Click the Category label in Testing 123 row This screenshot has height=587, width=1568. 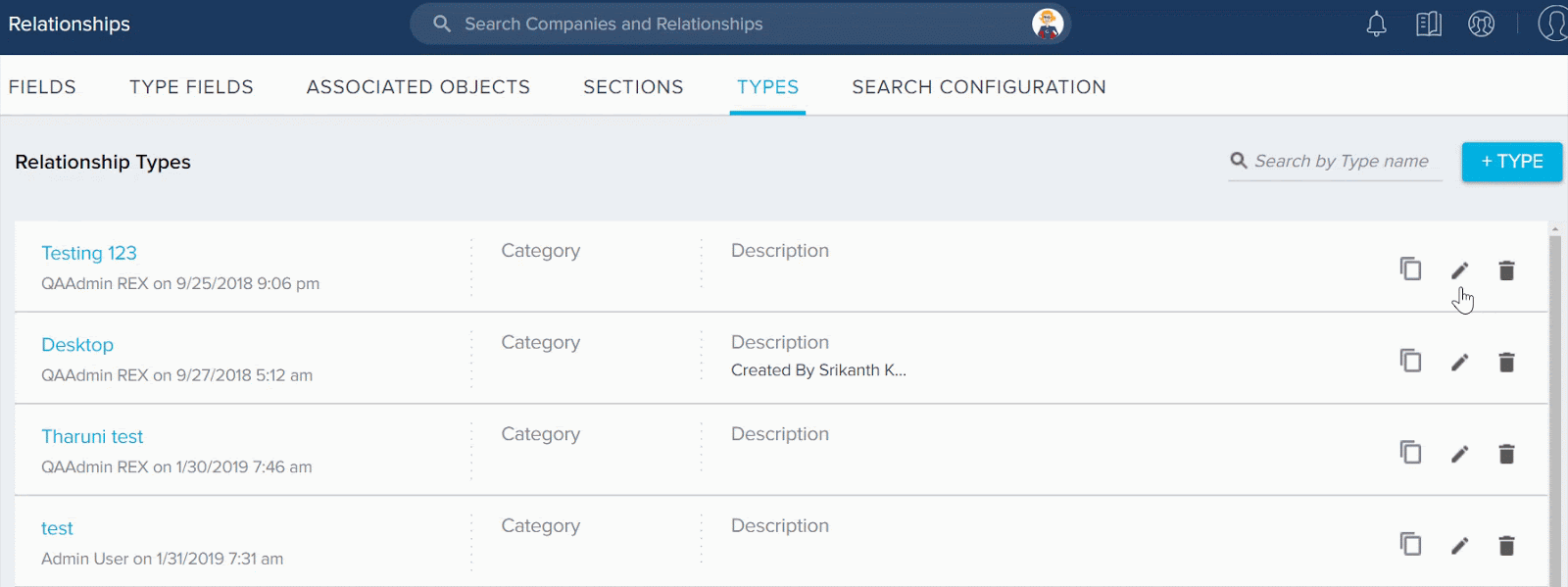[541, 251]
